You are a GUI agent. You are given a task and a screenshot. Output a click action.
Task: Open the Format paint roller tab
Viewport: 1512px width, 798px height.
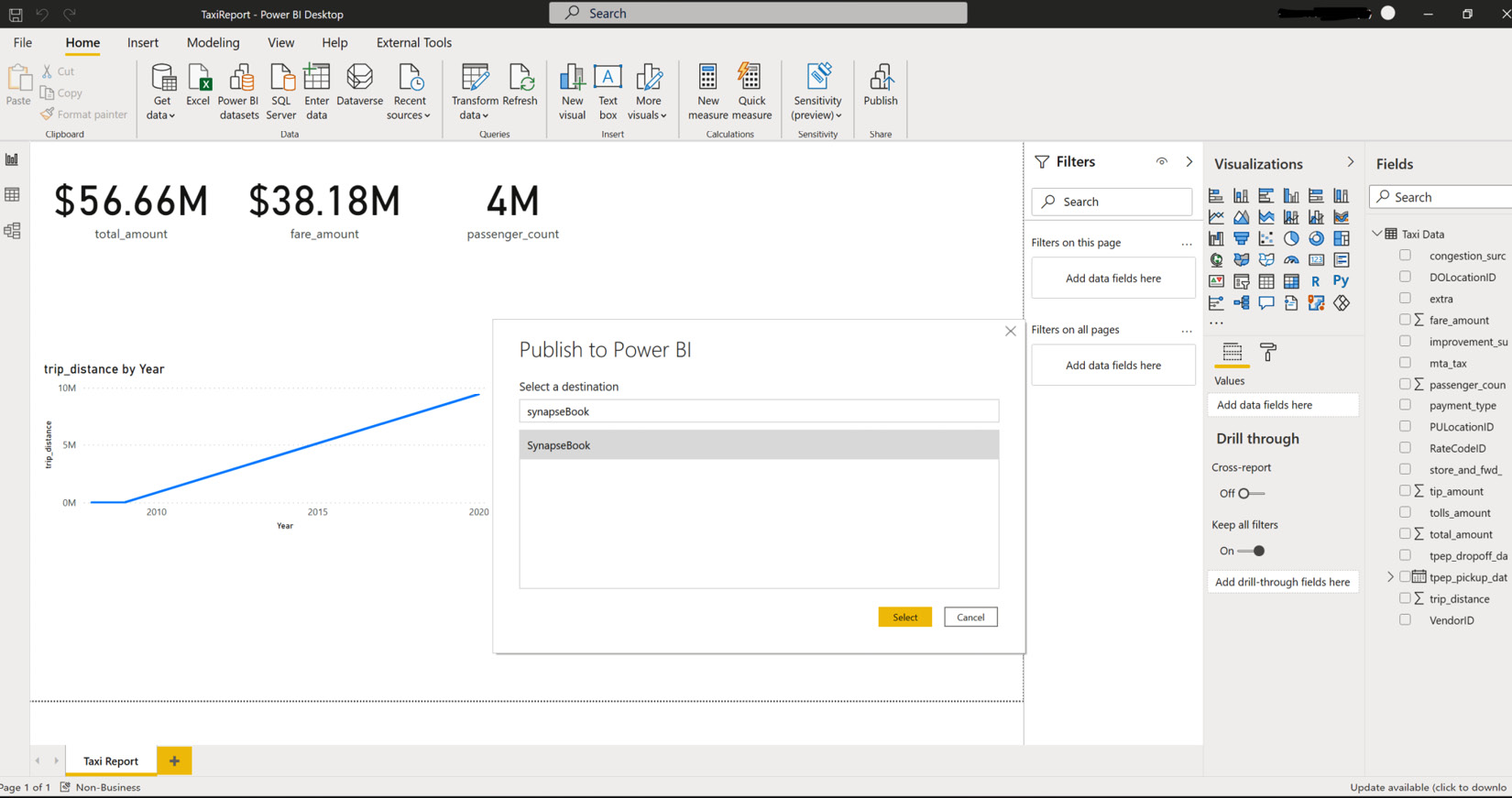[1268, 352]
